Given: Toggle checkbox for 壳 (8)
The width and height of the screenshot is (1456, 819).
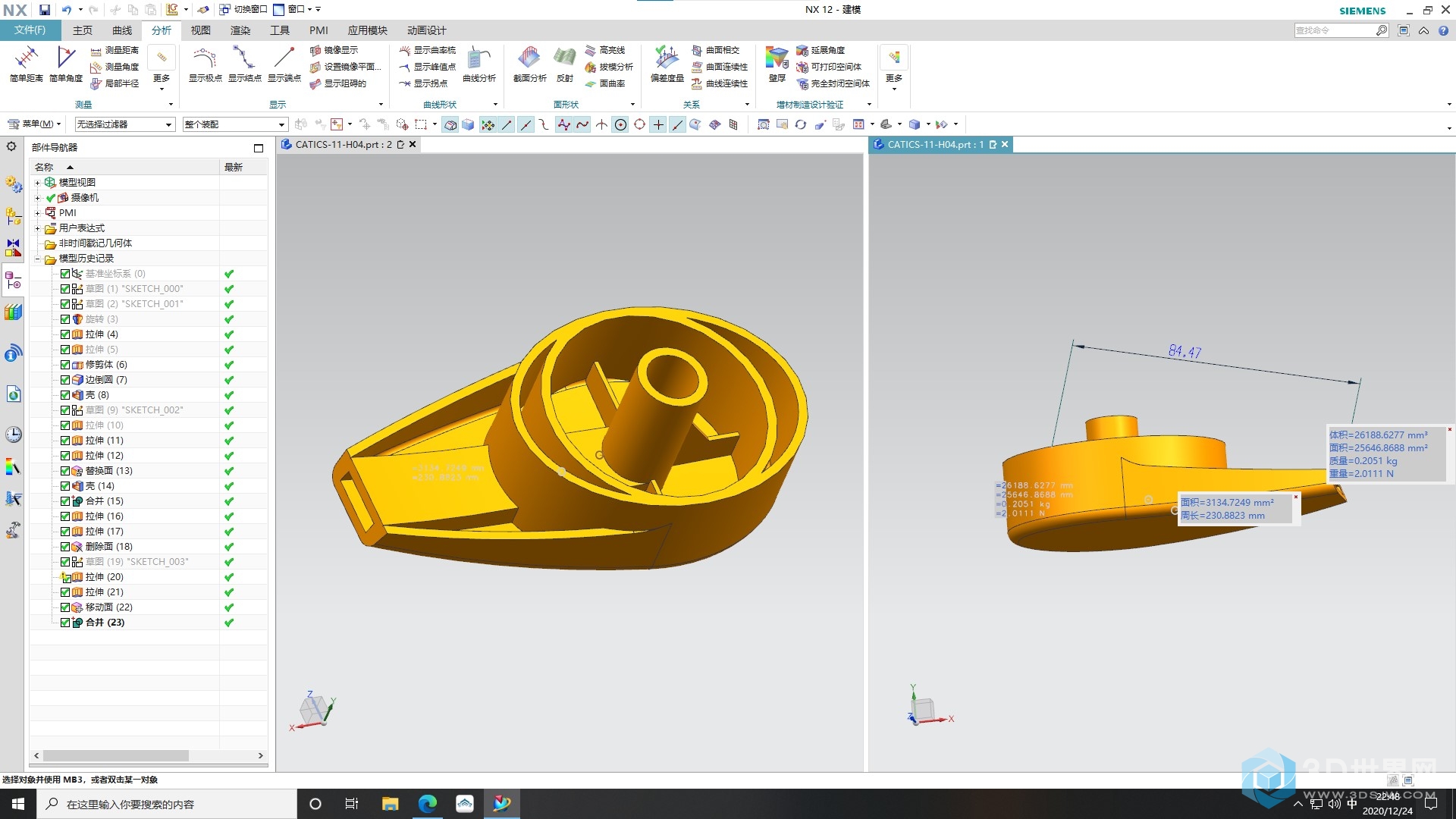Looking at the screenshot, I should pos(65,395).
